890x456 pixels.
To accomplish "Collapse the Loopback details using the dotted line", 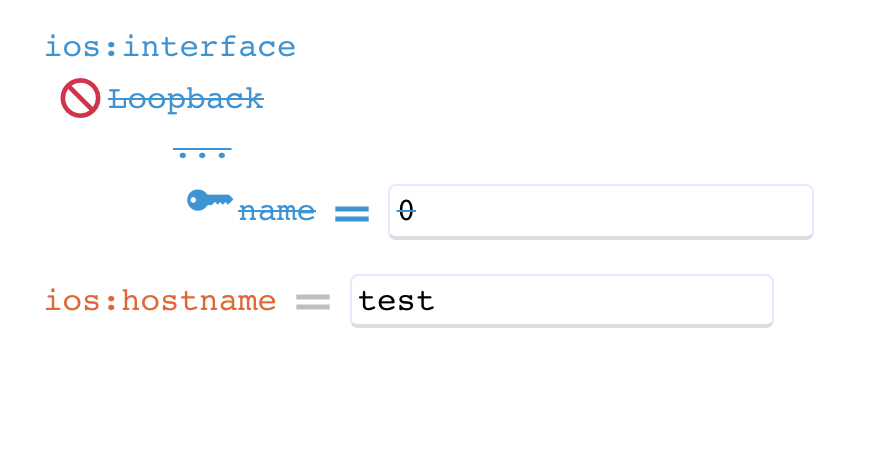I will coord(202,152).
